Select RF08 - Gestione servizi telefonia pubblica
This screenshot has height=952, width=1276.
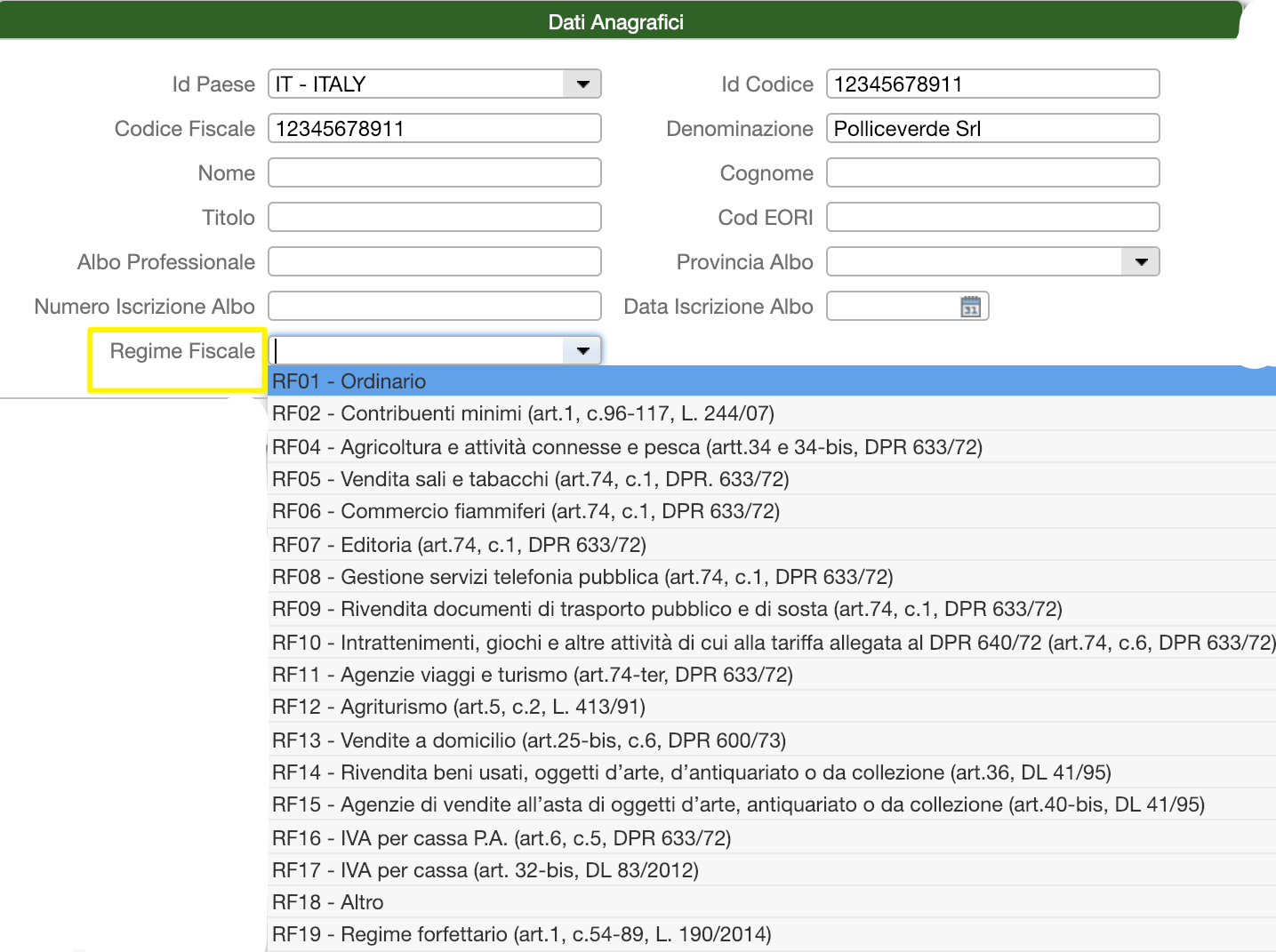click(x=772, y=577)
